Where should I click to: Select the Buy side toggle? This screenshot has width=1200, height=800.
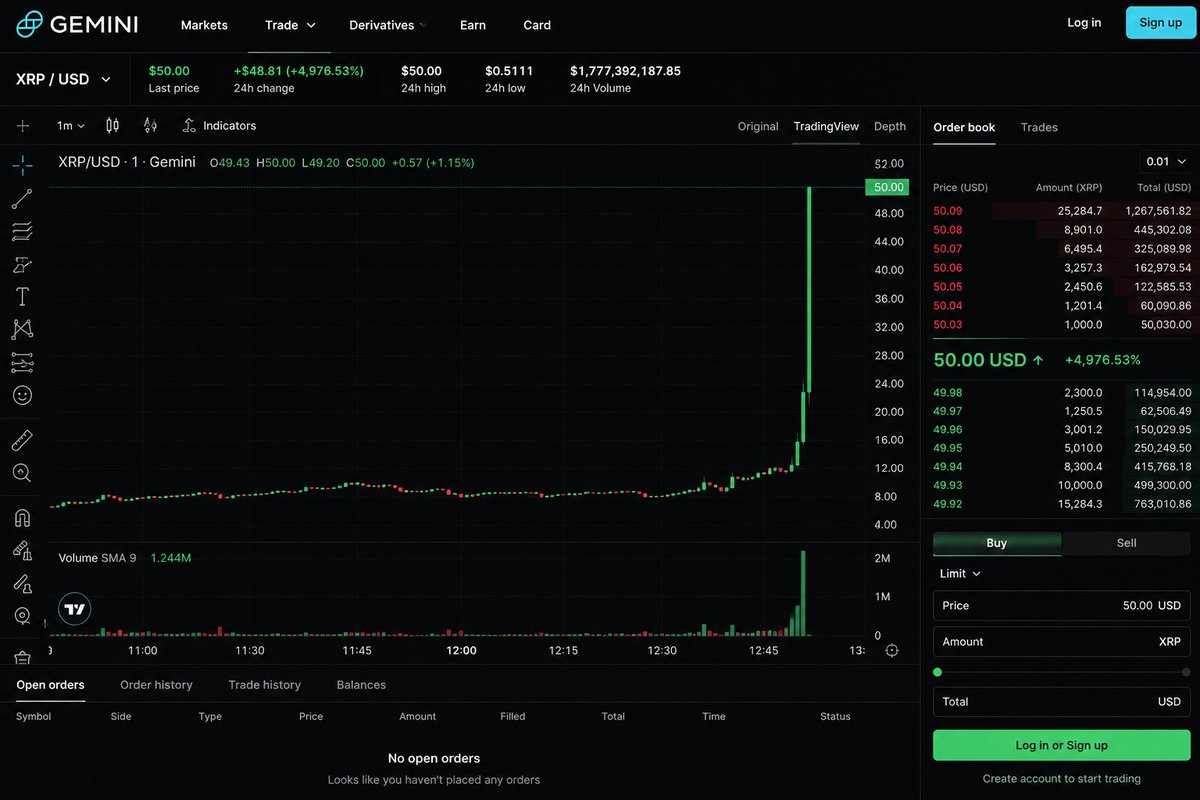point(997,543)
